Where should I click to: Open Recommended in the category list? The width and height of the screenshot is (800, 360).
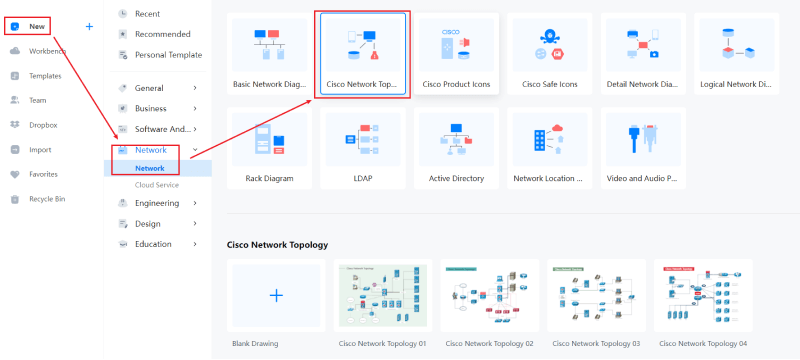[163, 34]
